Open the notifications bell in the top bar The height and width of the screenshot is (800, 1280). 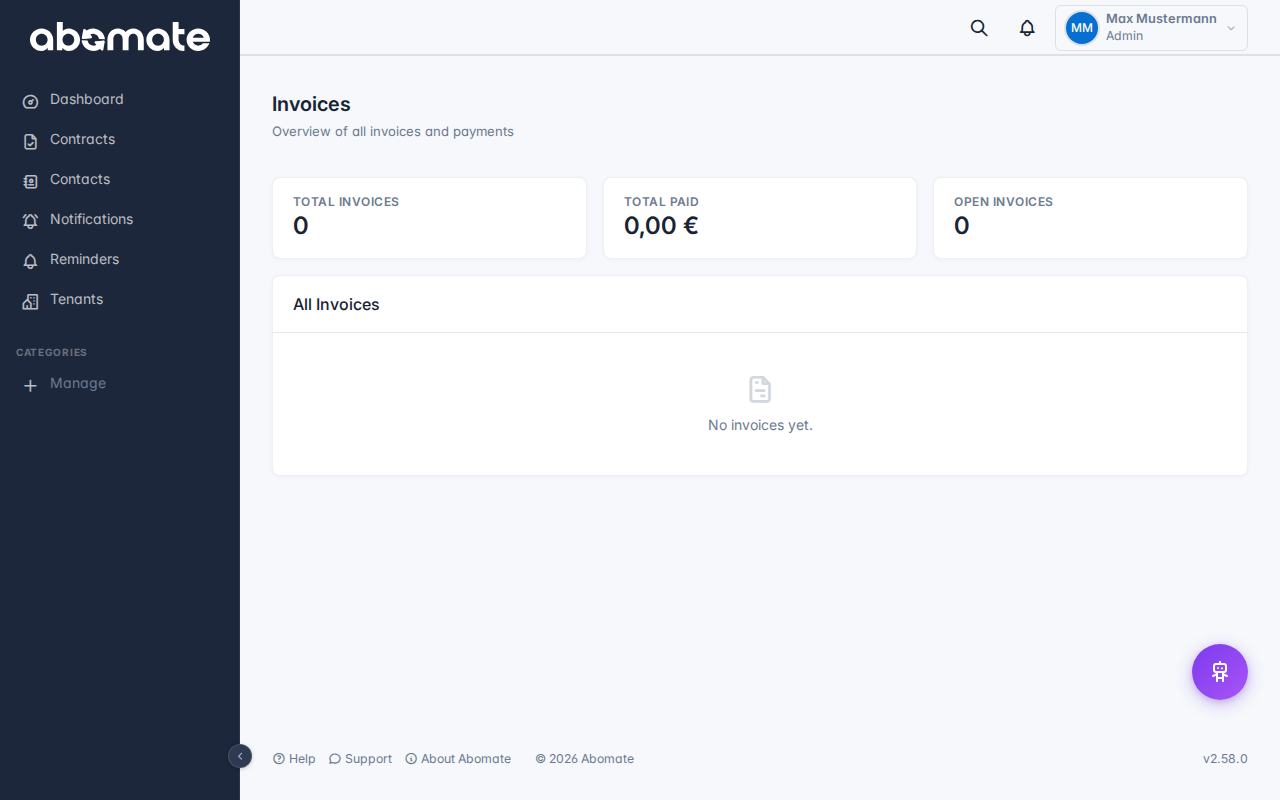[x=1026, y=28]
